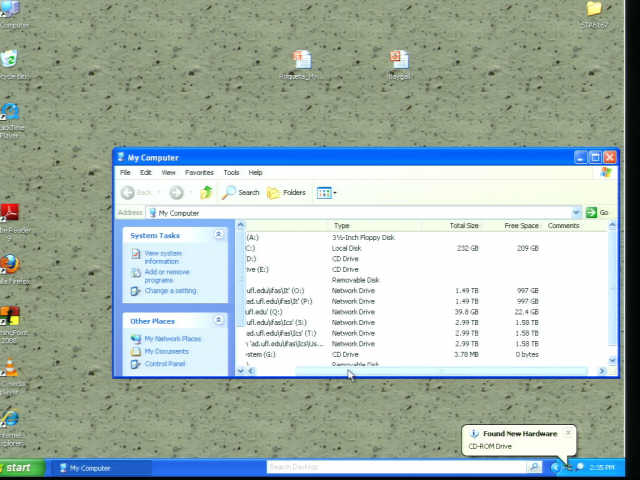The image size is (640, 480).
Task: Open the Help menu
Action: tap(256, 173)
